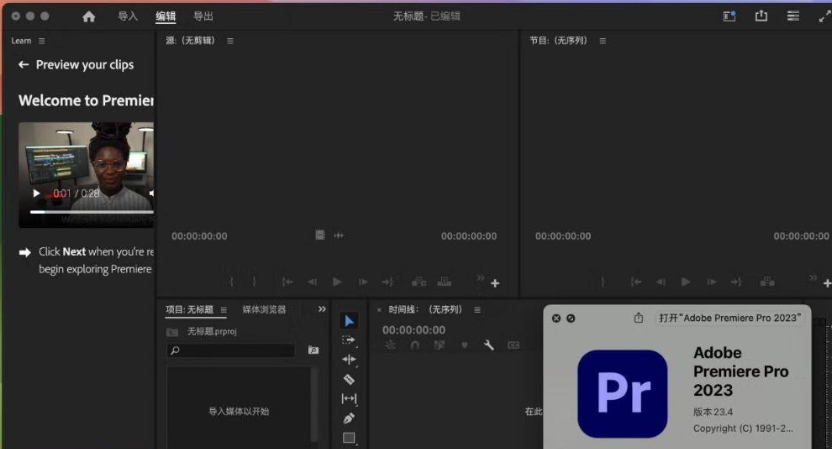Select the Slip tool

349,399
